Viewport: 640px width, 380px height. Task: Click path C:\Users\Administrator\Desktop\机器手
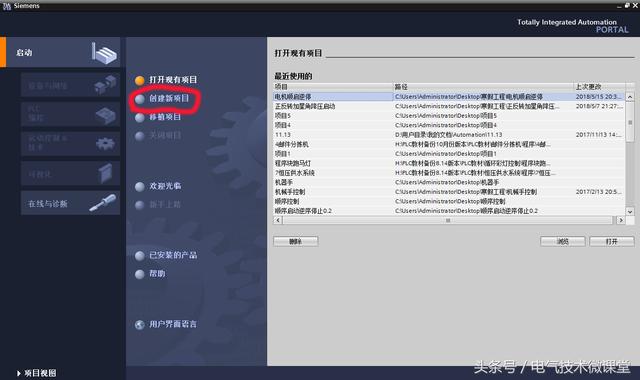(447, 182)
